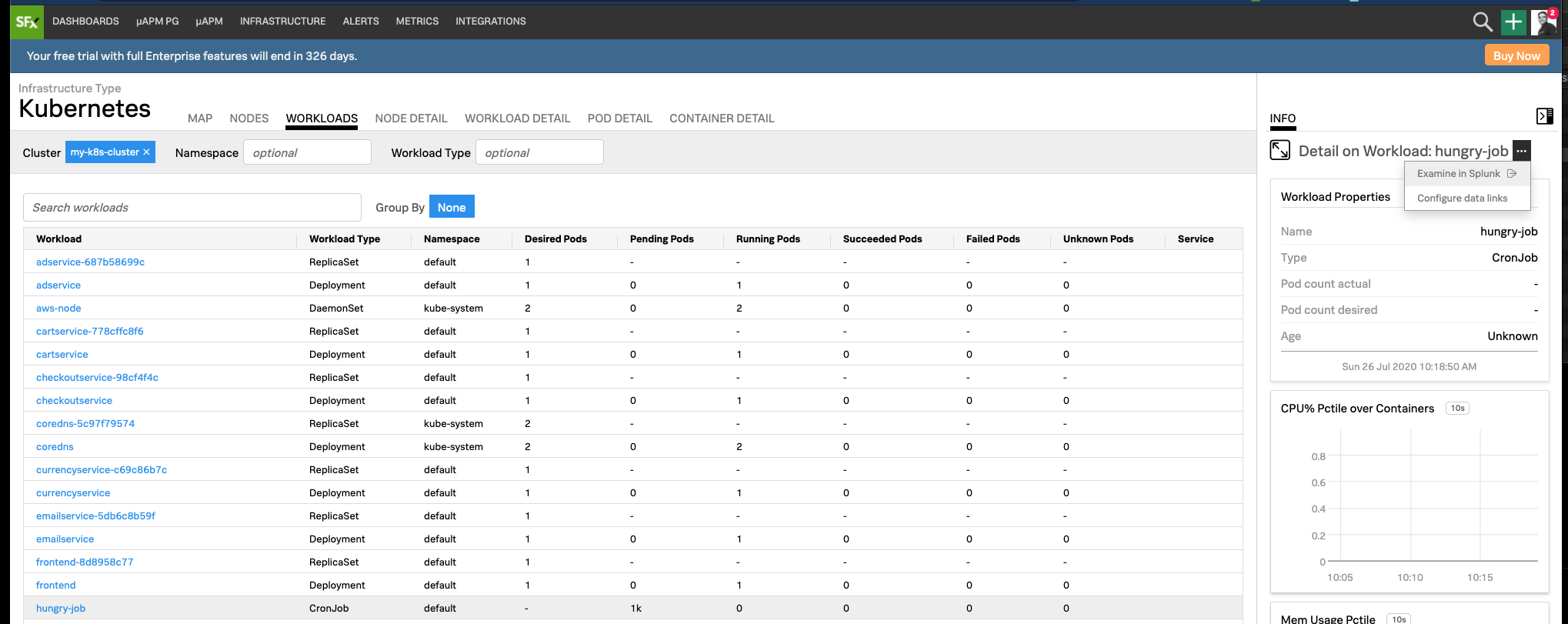Click the three-dot actions menu button
The width and height of the screenshot is (1568, 624).
tap(1521, 151)
